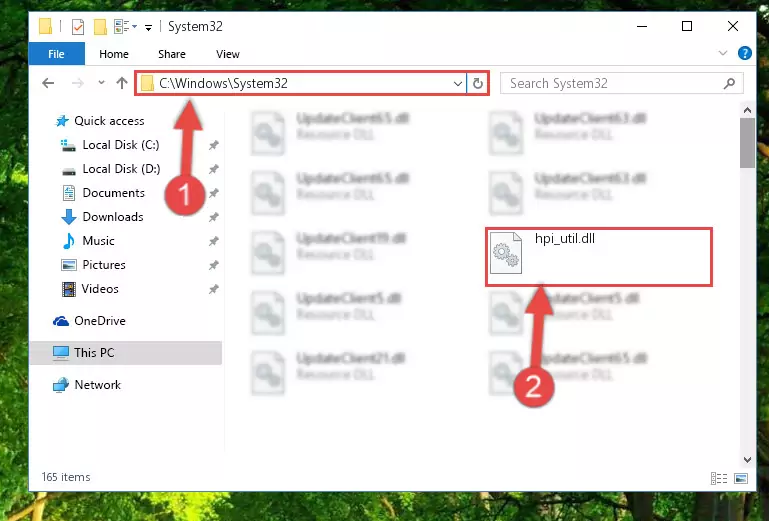Click the magnifier search icon

point(729,83)
